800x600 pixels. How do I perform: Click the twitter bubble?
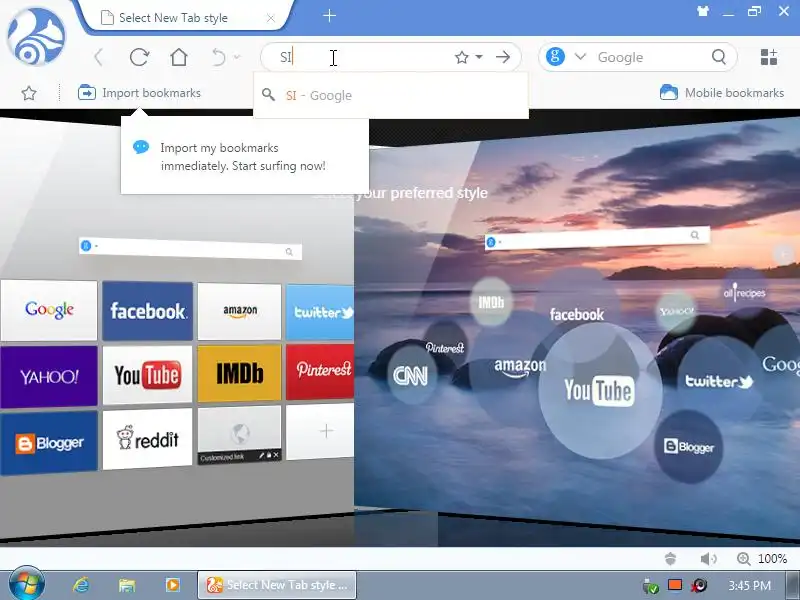point(718,381)
